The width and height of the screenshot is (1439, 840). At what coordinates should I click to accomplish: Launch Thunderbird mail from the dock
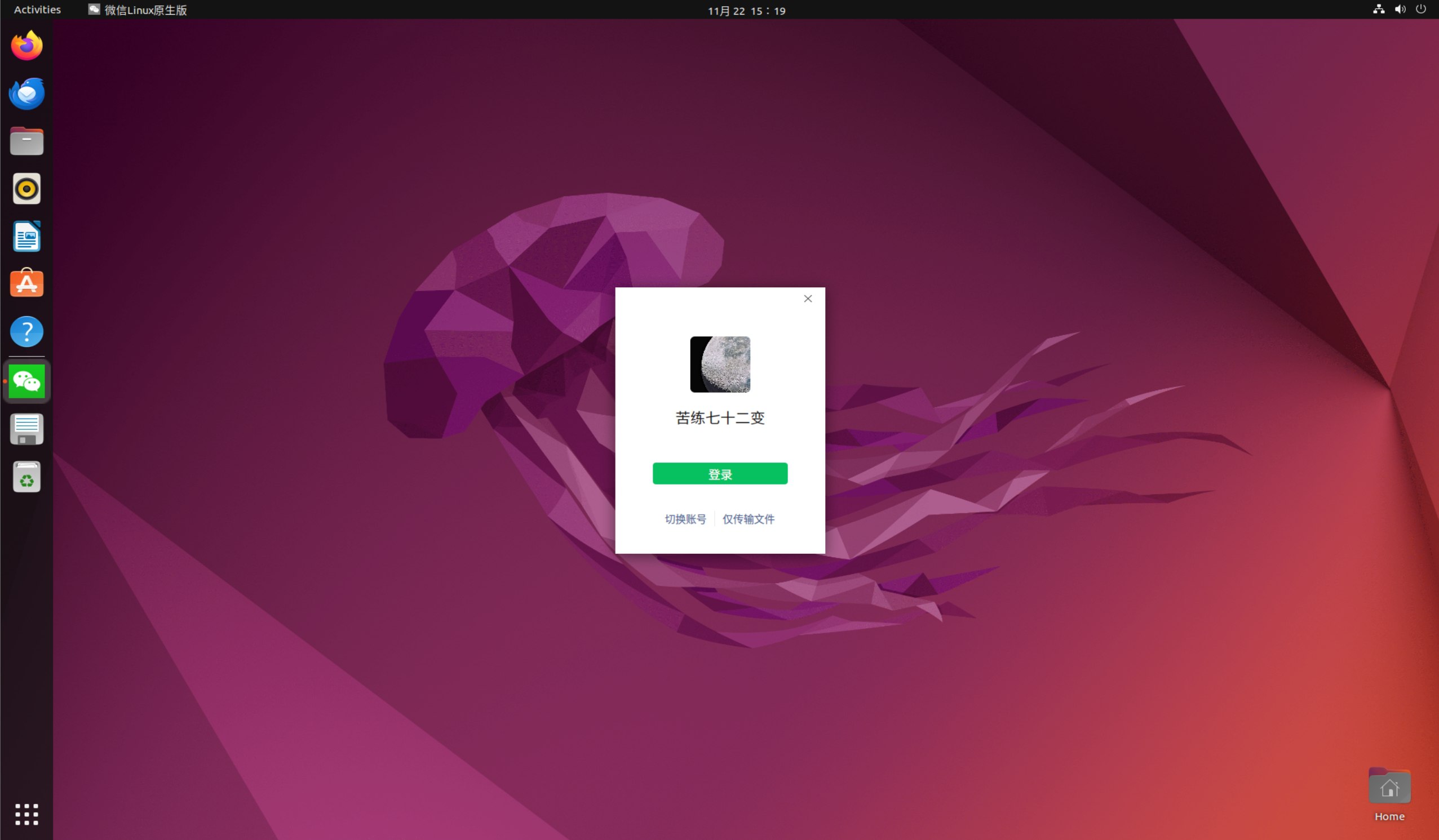(x=26, y=94)
